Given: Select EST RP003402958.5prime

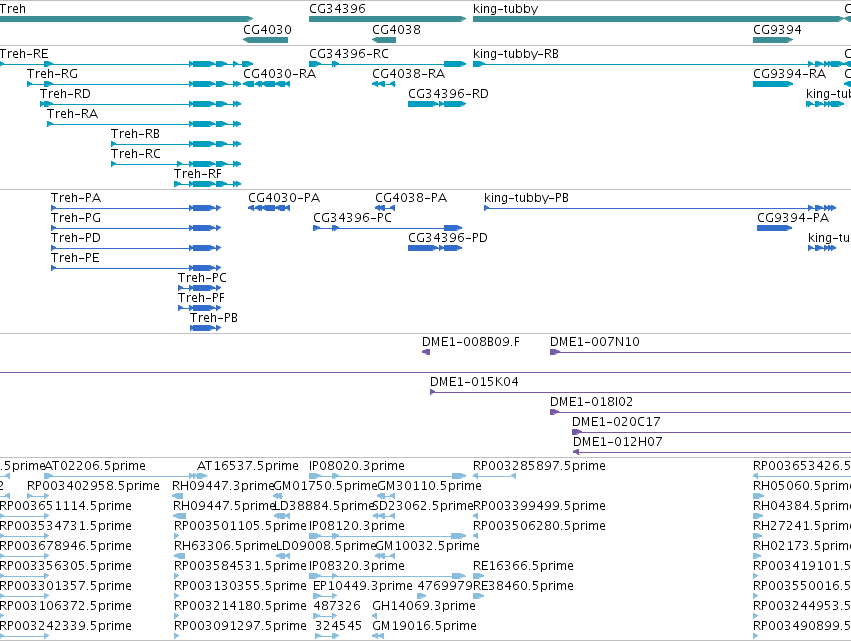Looking at the screenshot, I should click(93, 486).
